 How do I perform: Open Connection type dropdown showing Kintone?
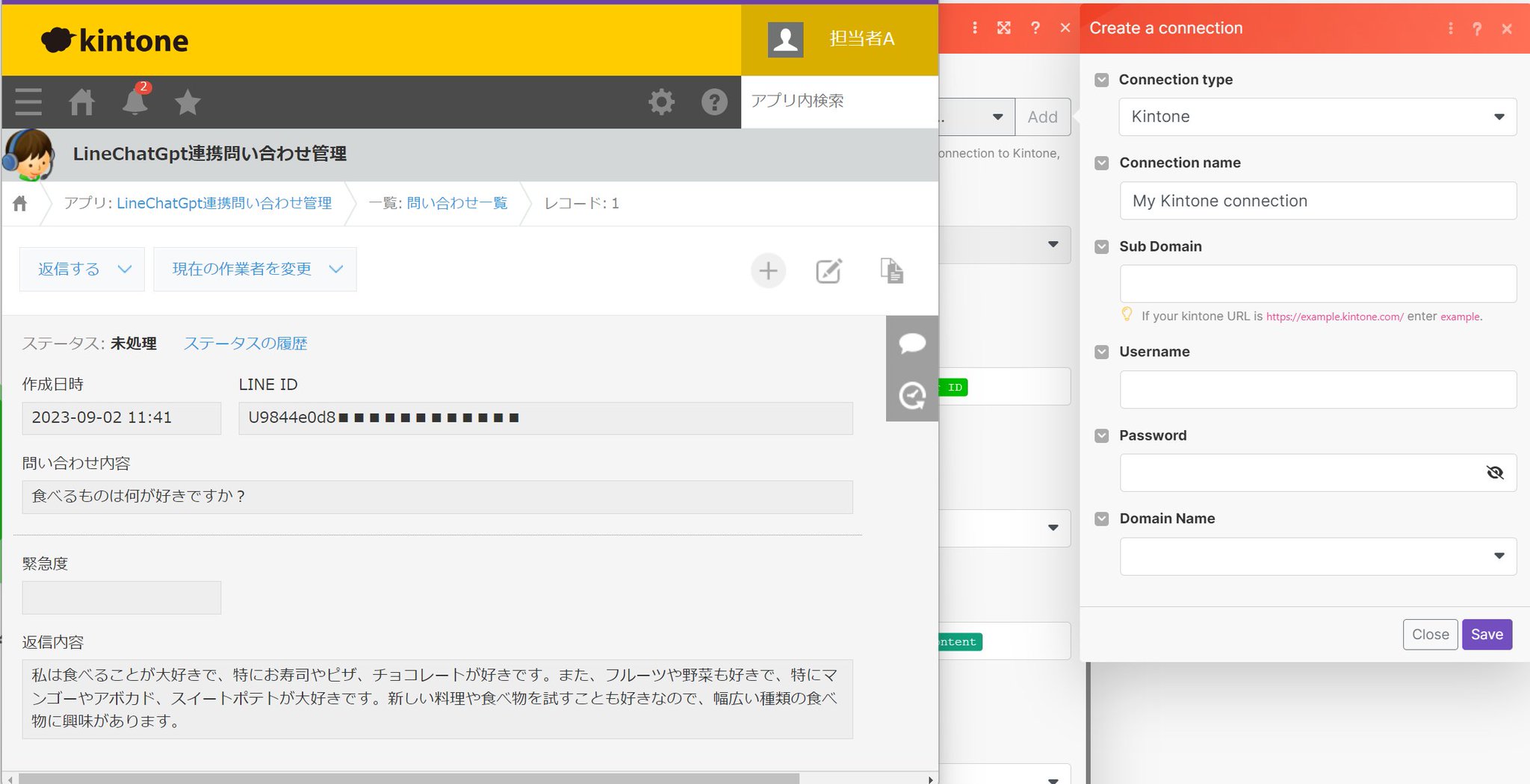click(x=1317, y=116)
